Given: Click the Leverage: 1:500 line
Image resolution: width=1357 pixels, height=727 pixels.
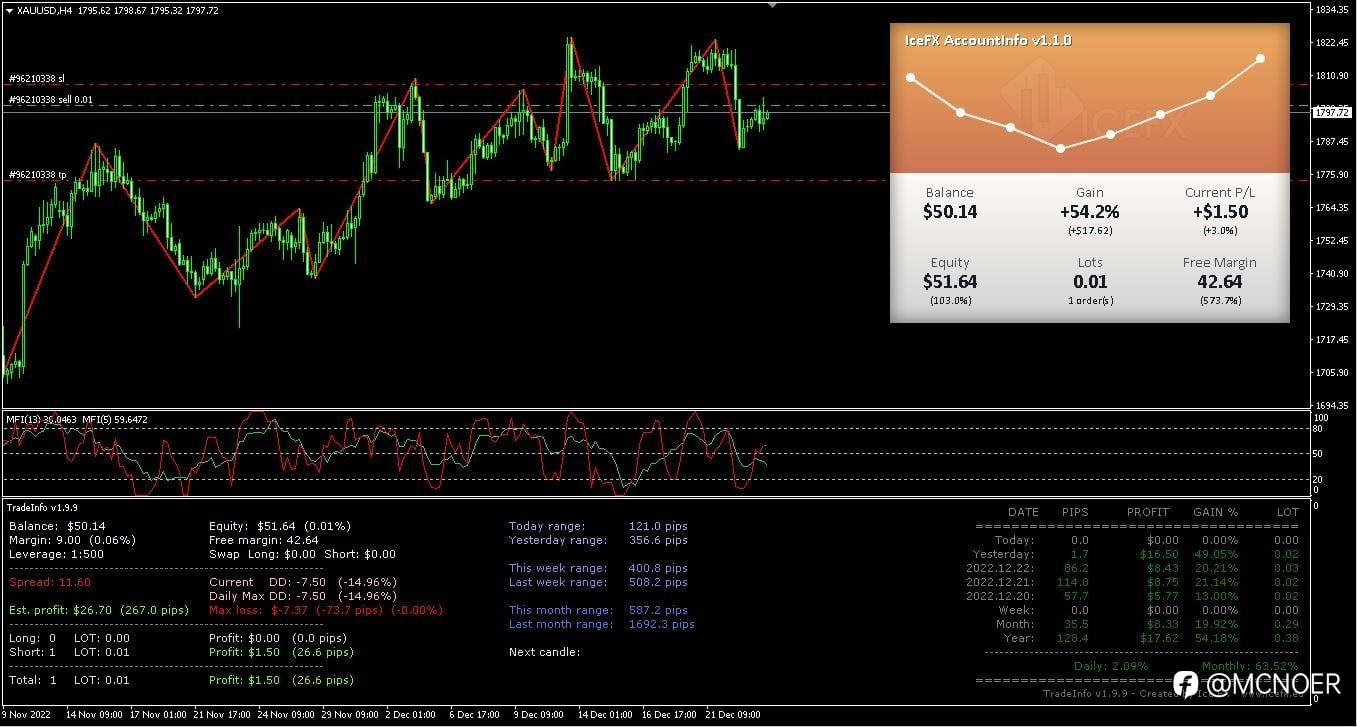Looking at the screenshot, I should [x=57, y=554].
